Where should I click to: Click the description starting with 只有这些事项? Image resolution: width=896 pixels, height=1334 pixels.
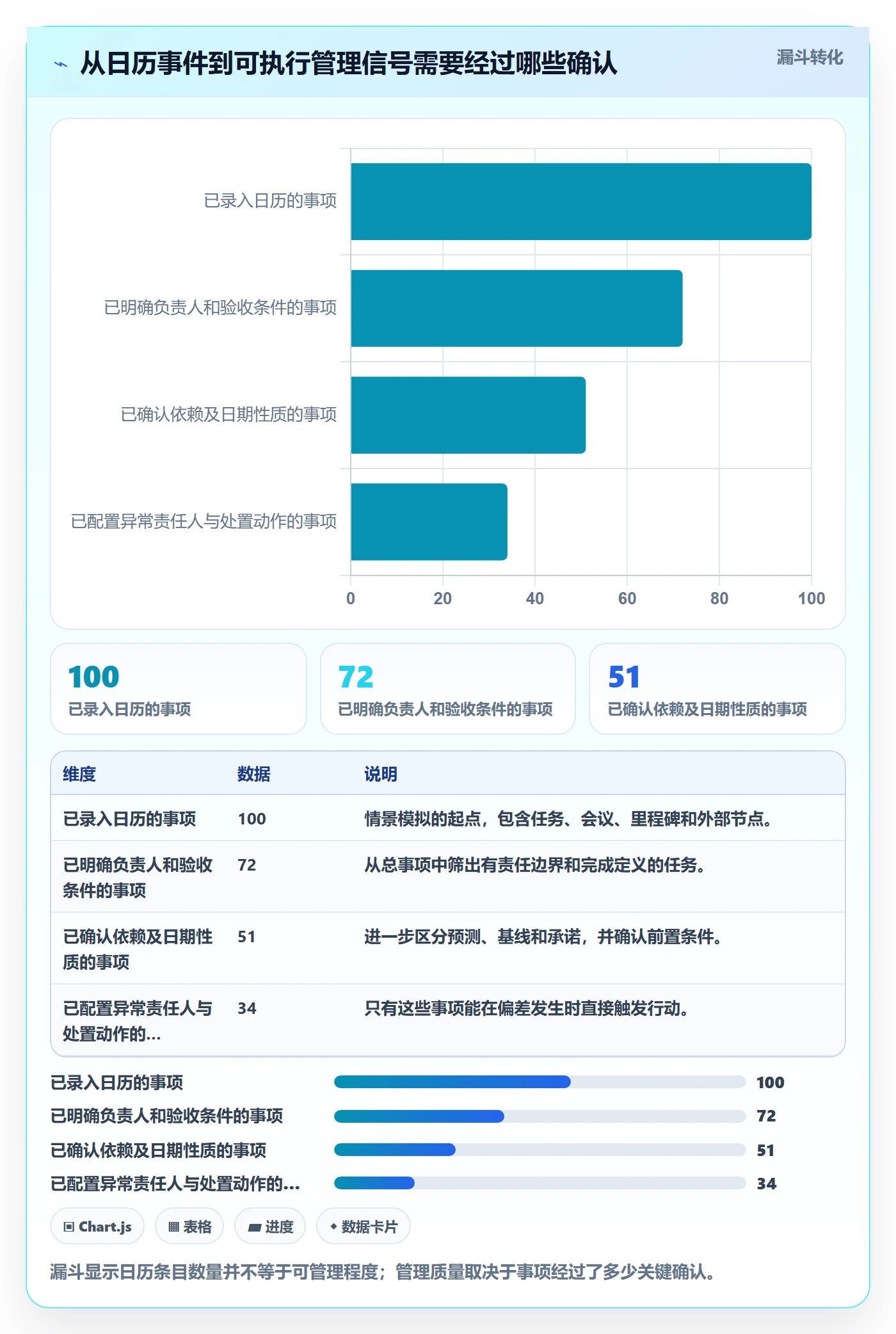[x=527, y=1008]
